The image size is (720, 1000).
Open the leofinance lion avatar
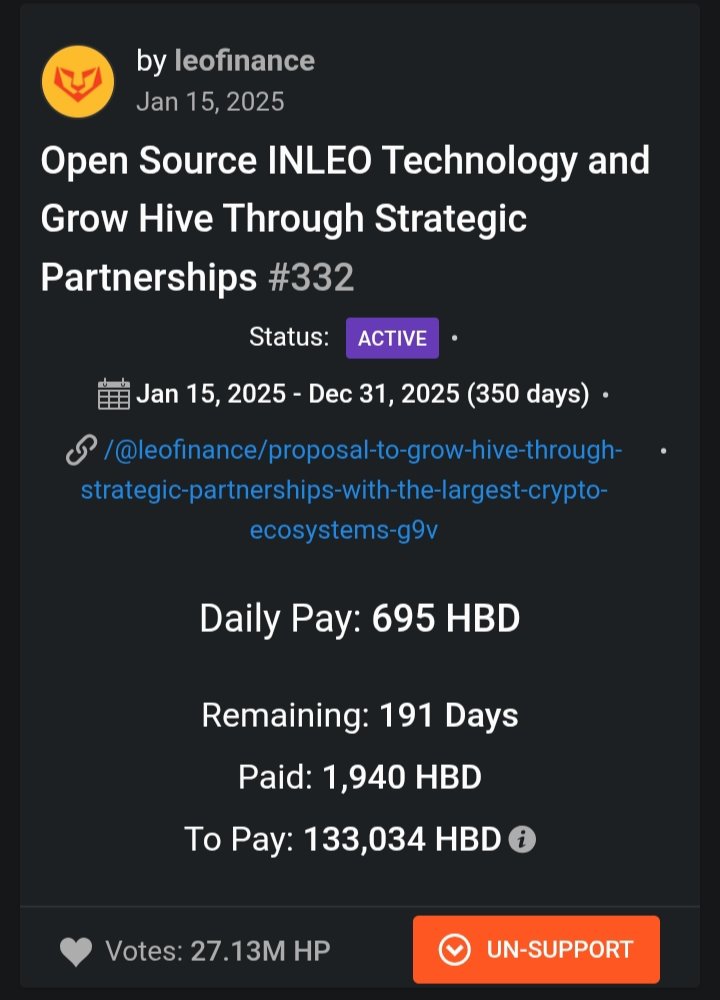[78, 82]
